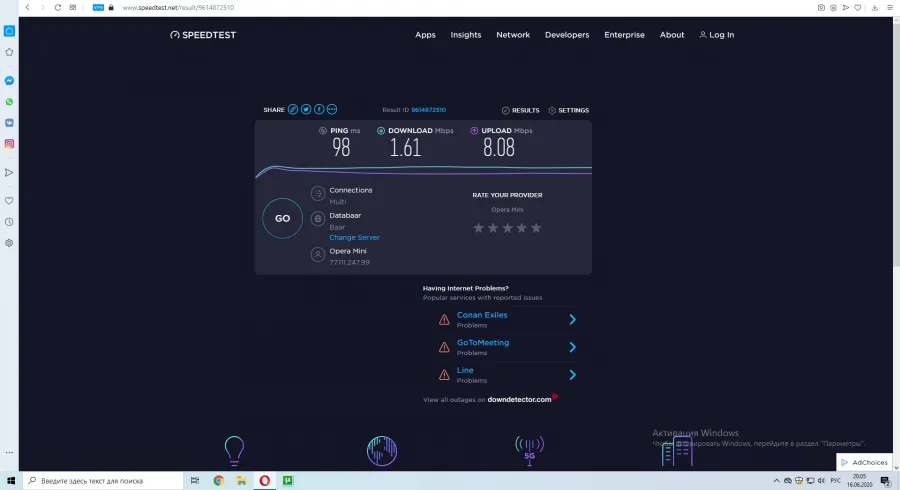The height and width of the screenshot is (490, 900).
Task: Open sidebar heart bookmarks panel
Action: click(9, 201)
